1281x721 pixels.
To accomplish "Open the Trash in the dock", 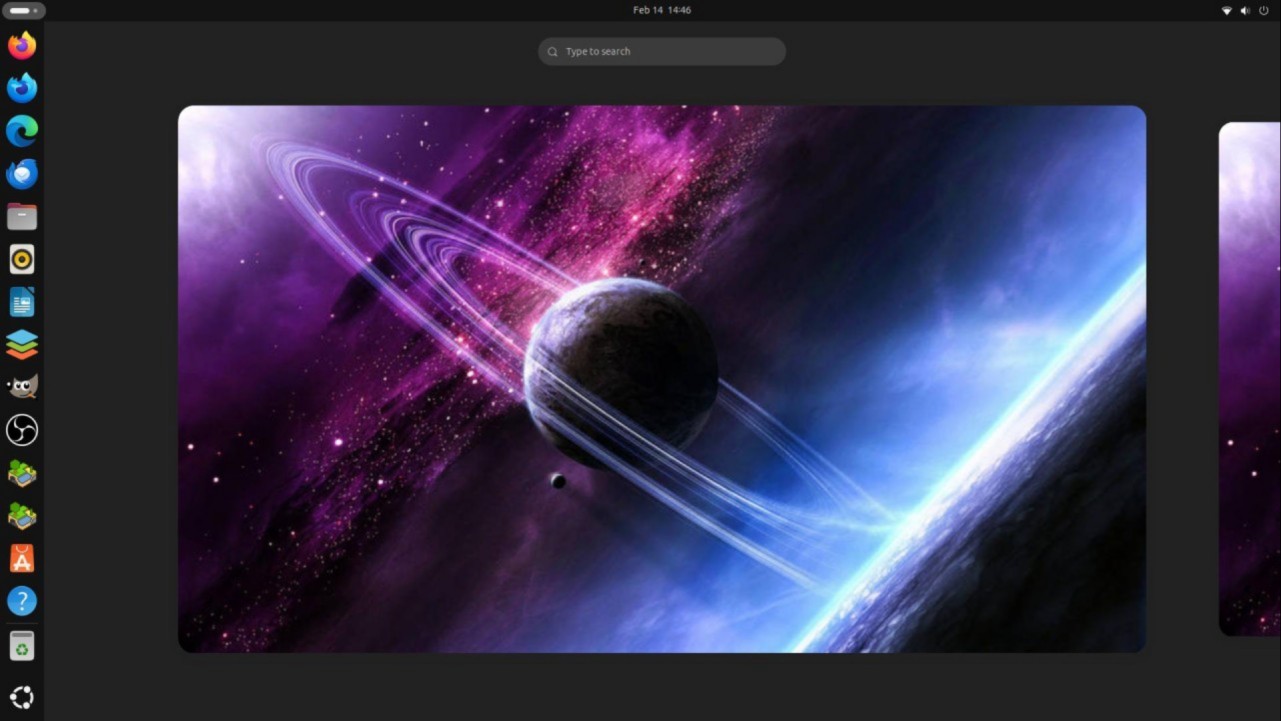I will [22, 646].
